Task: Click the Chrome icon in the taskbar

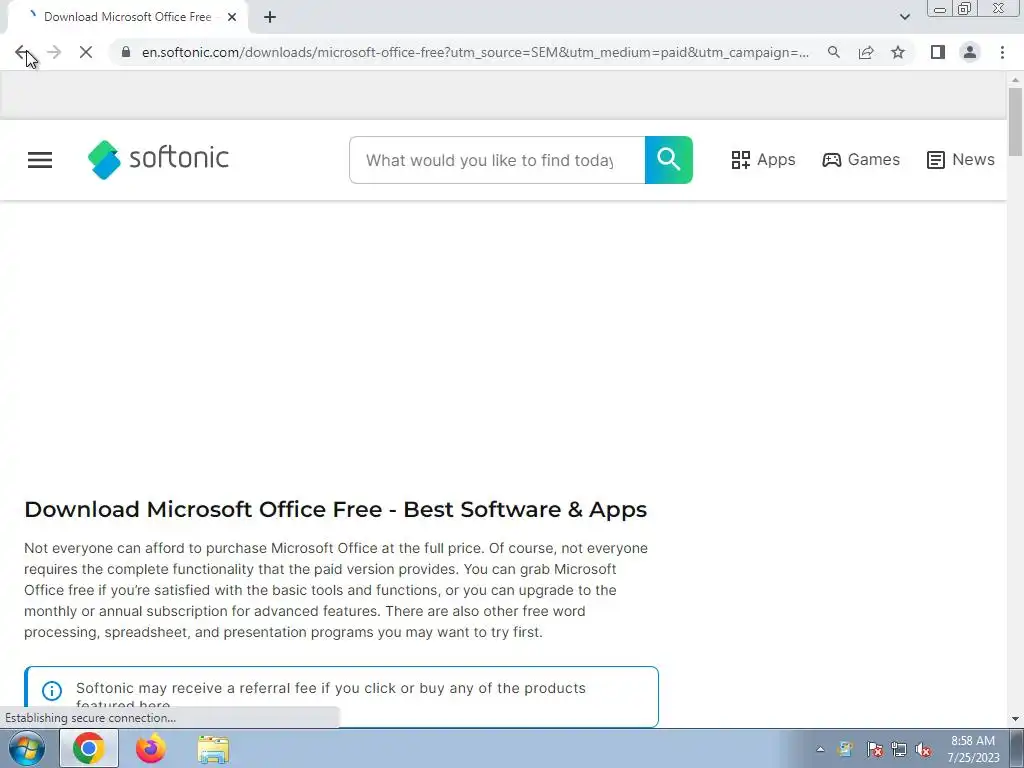Action: pyautogui.click(x=89, y=748)
